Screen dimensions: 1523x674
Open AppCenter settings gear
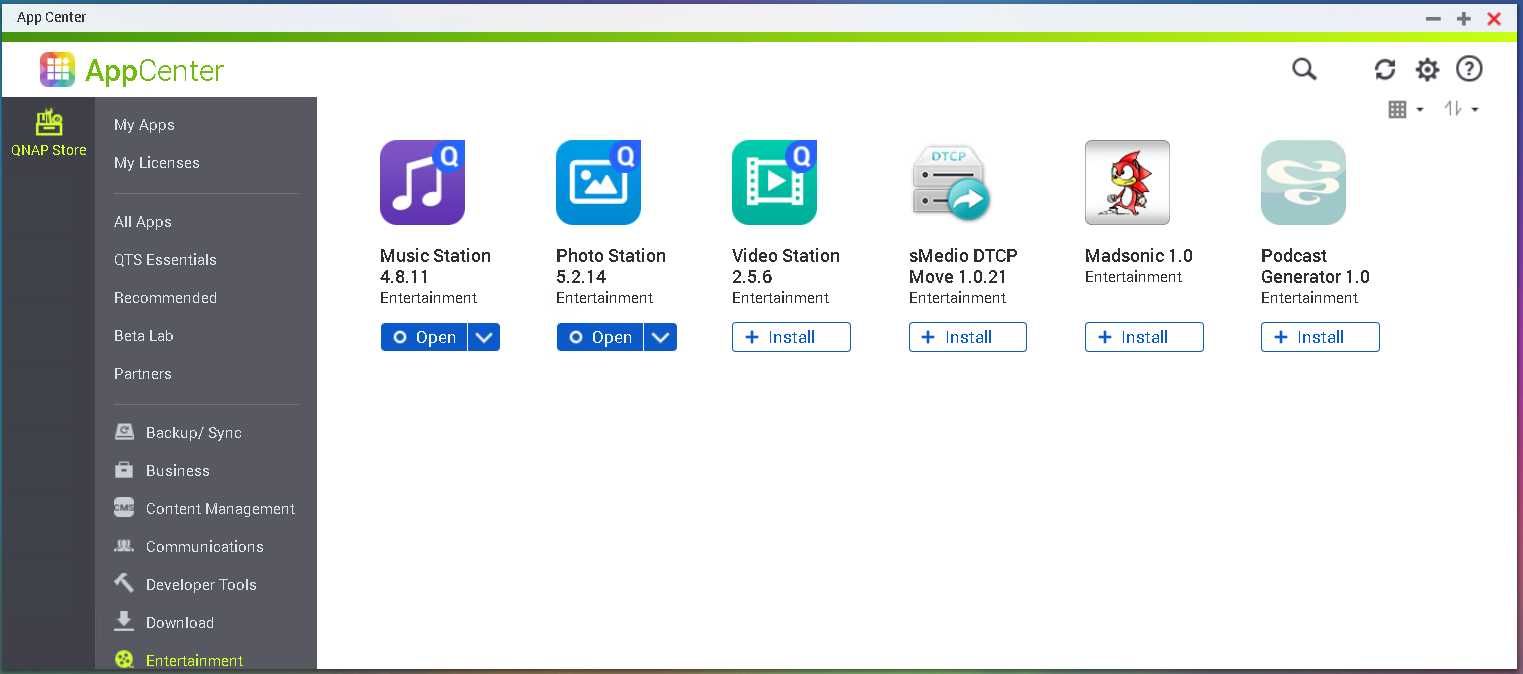1427,69
